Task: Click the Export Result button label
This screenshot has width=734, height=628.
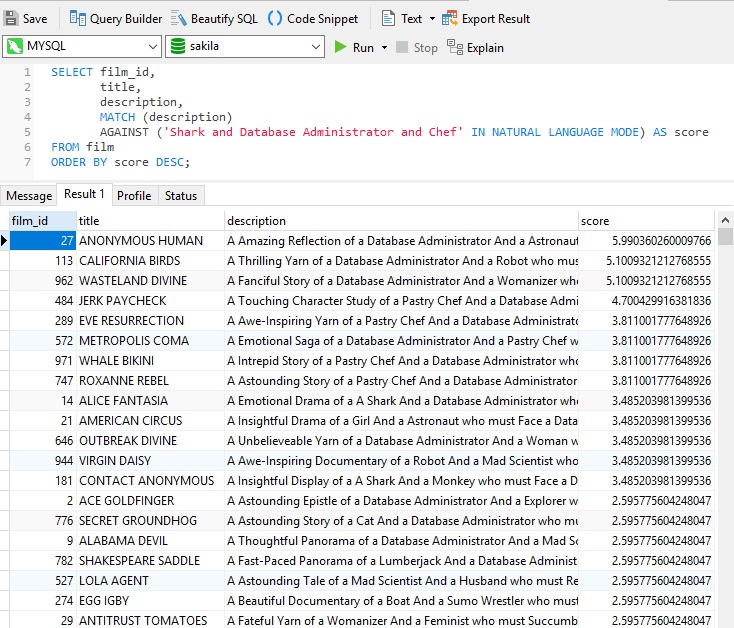Action: click(496, 19)
